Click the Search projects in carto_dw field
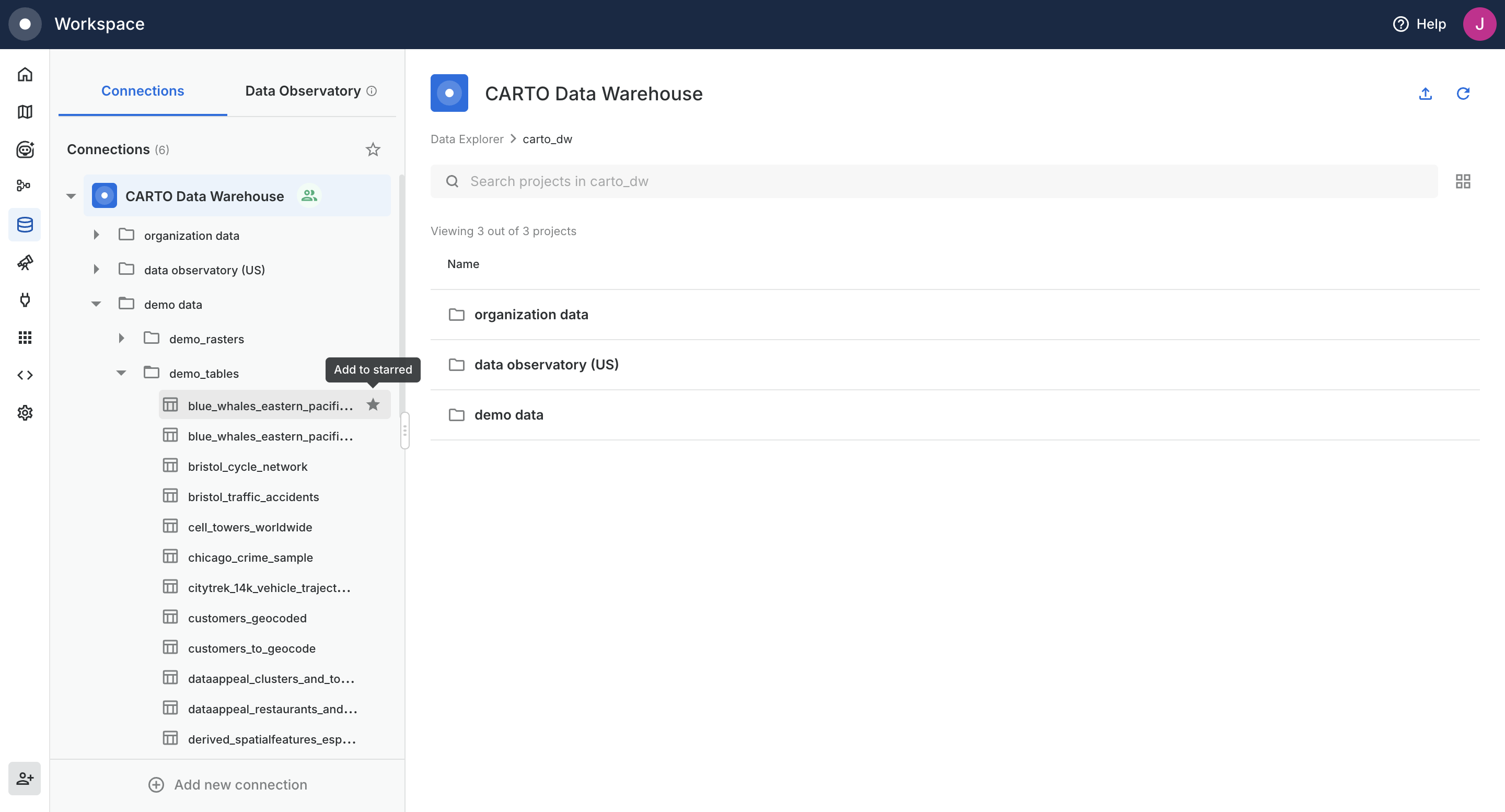The width and height of the screenshot is (1505, 812). pos(934,182)
